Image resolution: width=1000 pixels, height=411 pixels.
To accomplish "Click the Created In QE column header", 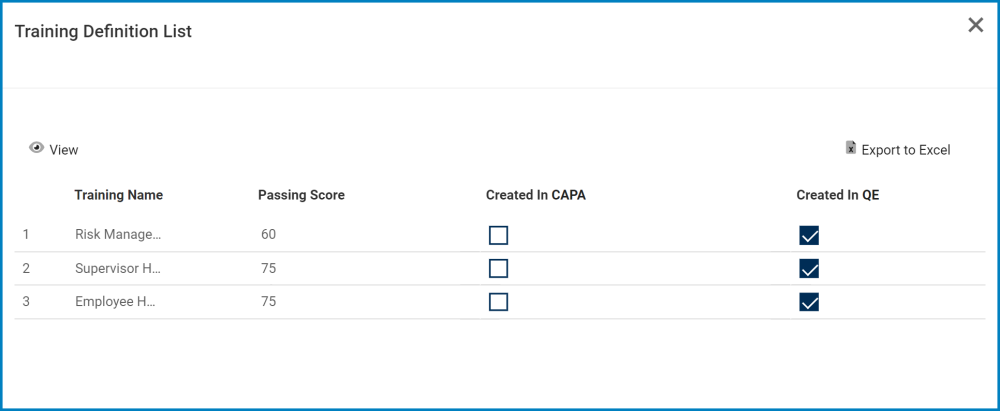I will [x=837, y=195].
